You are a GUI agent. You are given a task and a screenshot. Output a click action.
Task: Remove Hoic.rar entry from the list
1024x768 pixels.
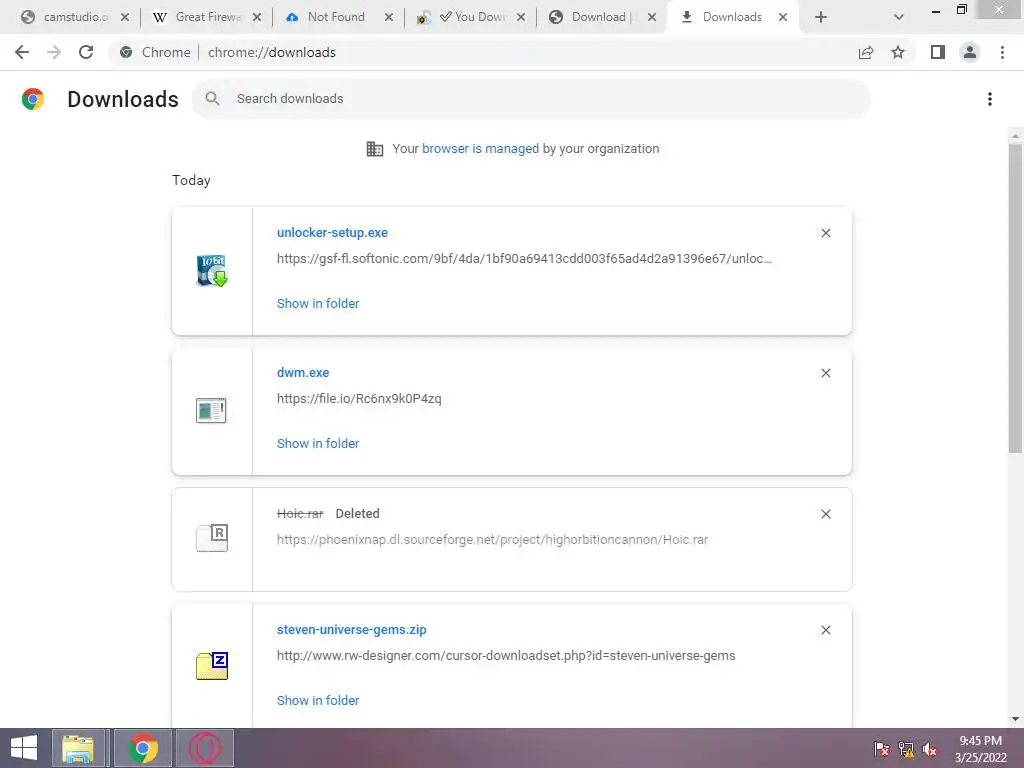[x=825, y=514]
